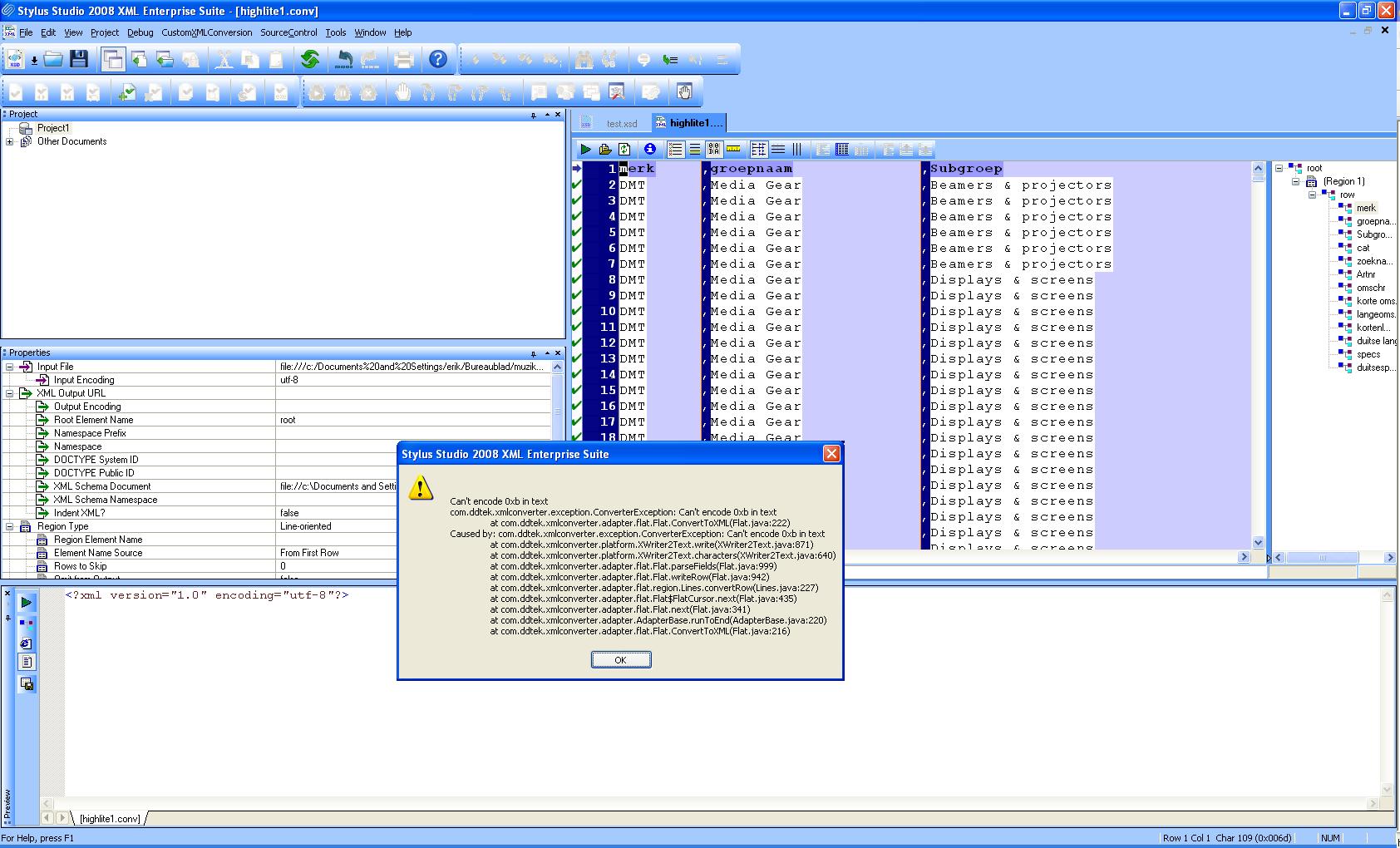Open the SourceControl menu
This screenshot has height=848, width=1400.
(x=288, y=32)
